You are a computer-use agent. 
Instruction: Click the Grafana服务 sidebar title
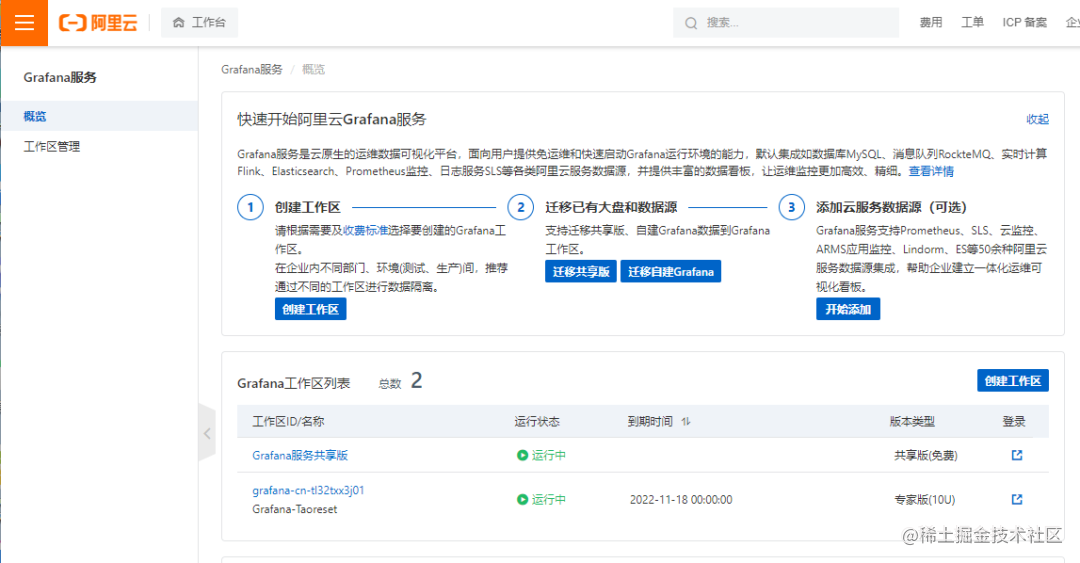coord(60,77)
